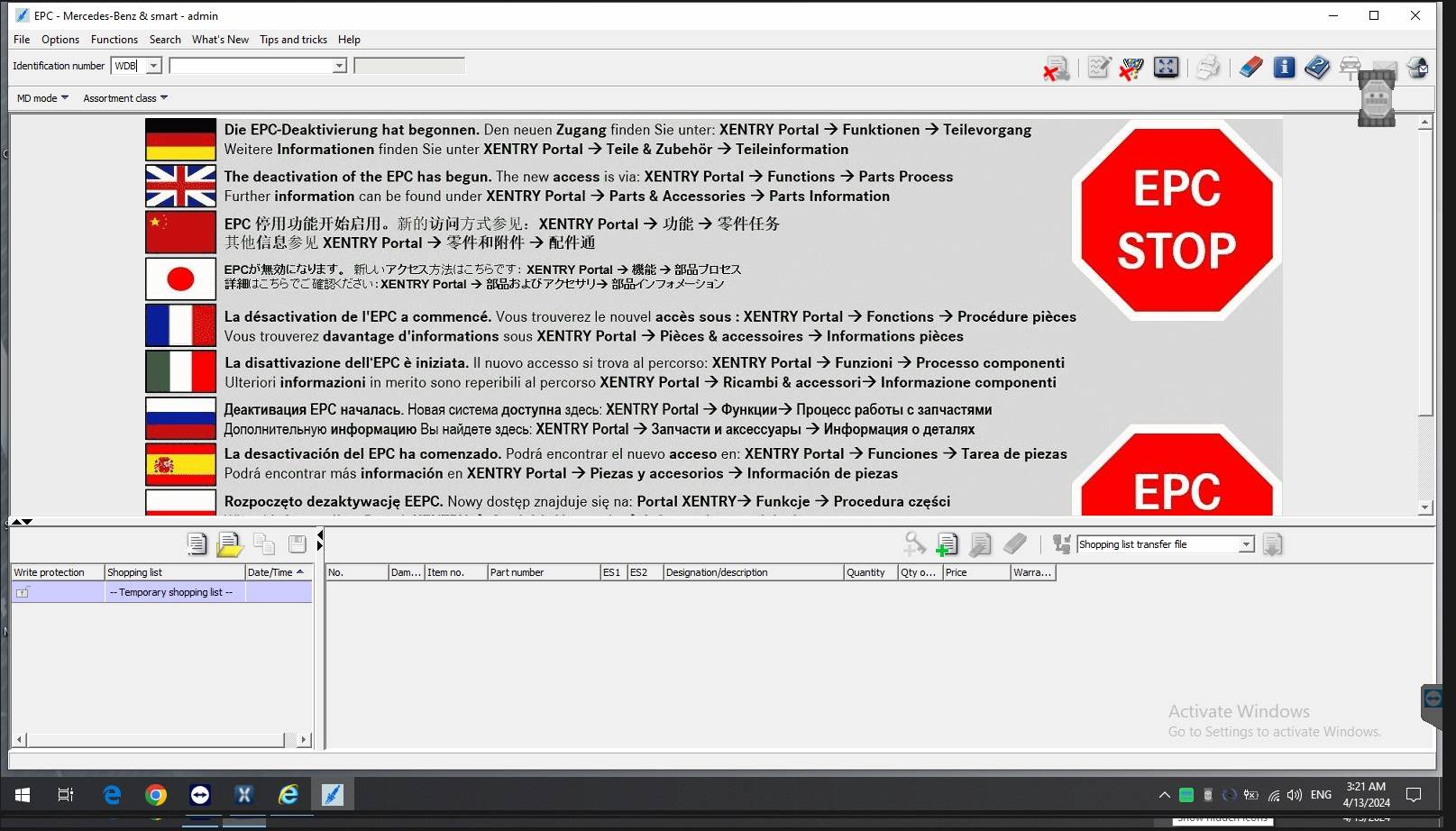This screenshot has width=1456, height=831.
Task: Click the scroll down arrow of notice pane
Action: tap(1425, 507)
